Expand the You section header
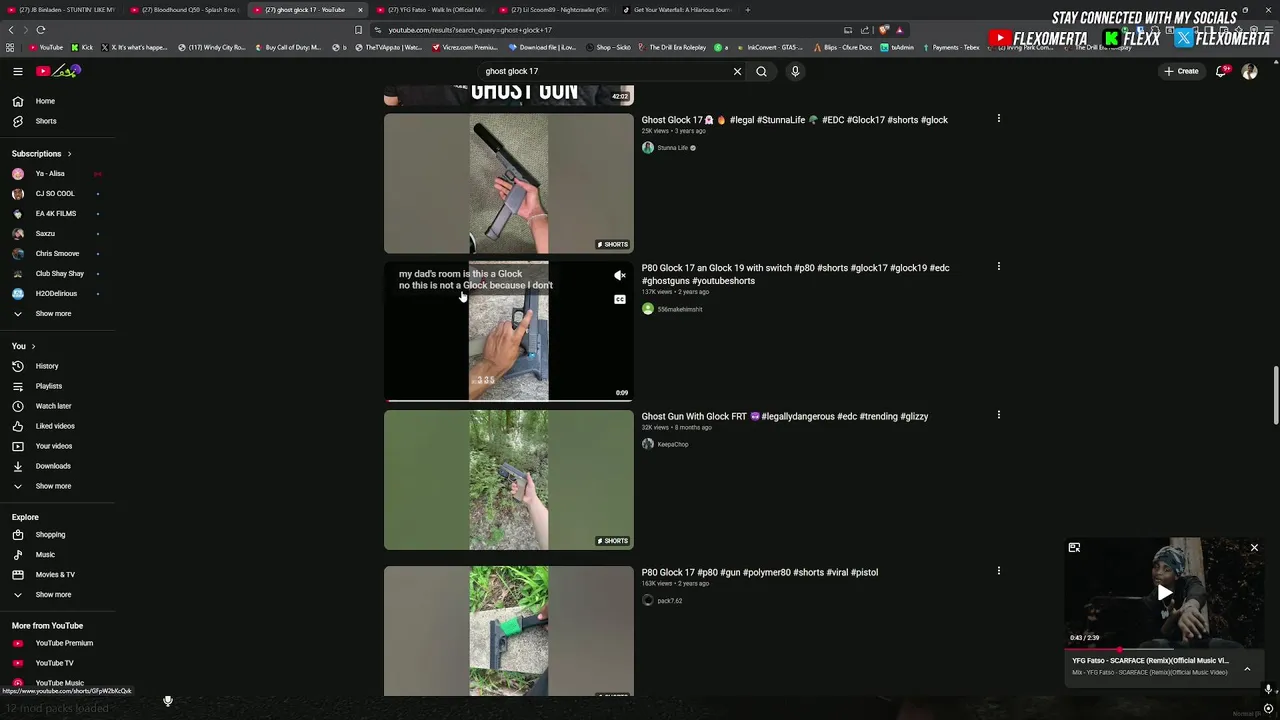The width and height of the screenshot is (1280, 720). pos(24,346)
